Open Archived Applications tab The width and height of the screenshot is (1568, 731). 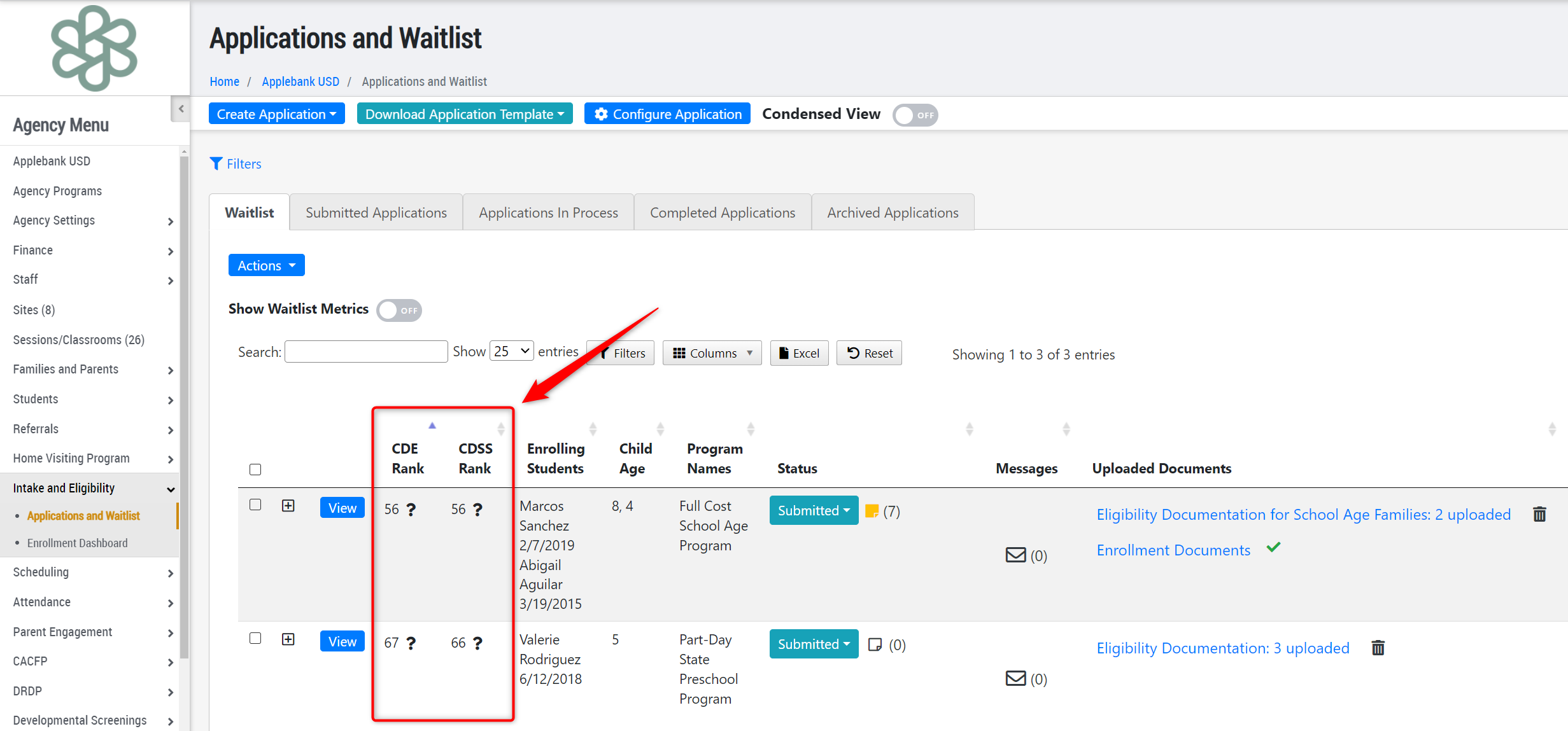click(x=892, y=212)
